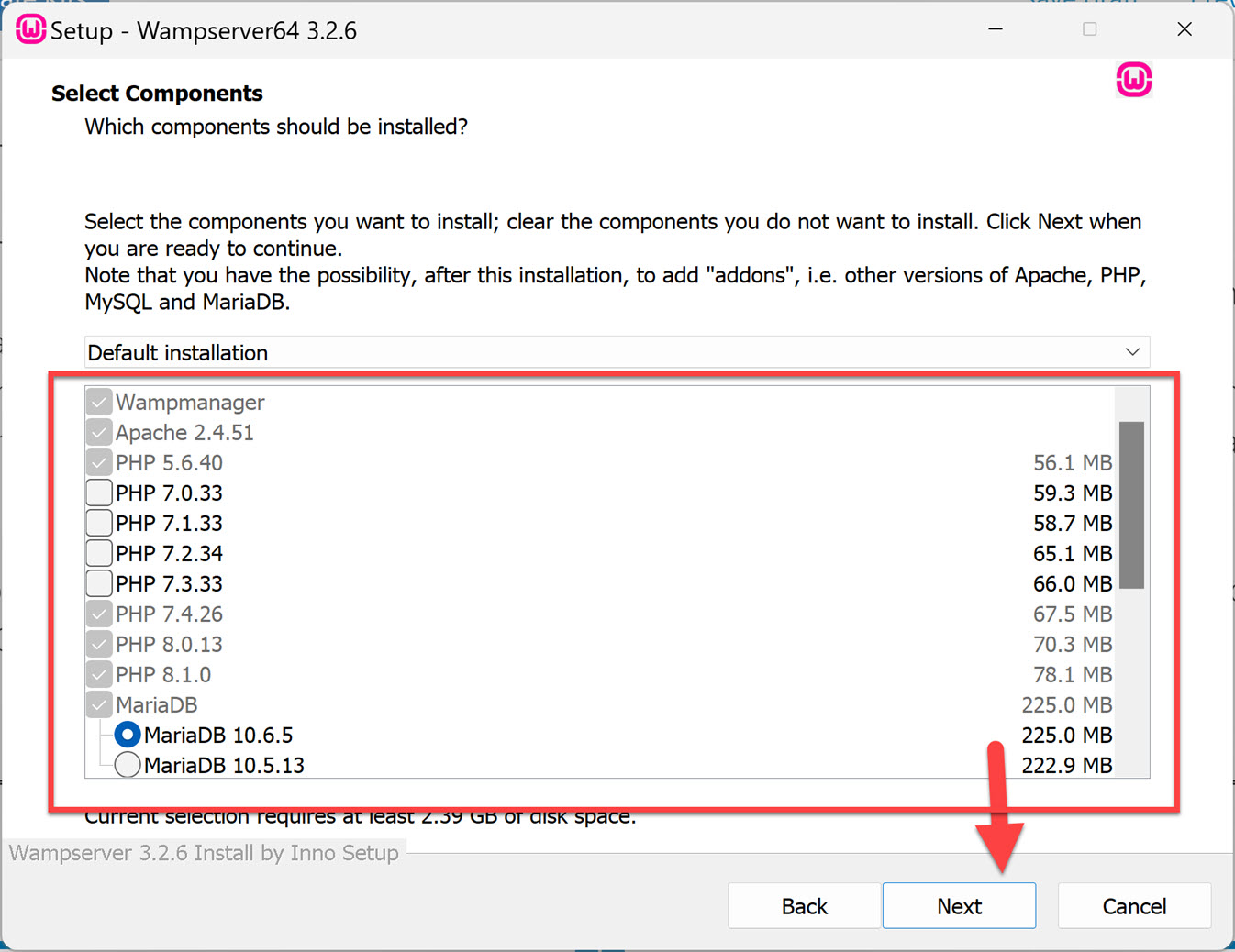Click the components list scrollbar thumb
The width and height of the screenshot is (1235, 952).
click(1131, 504)
